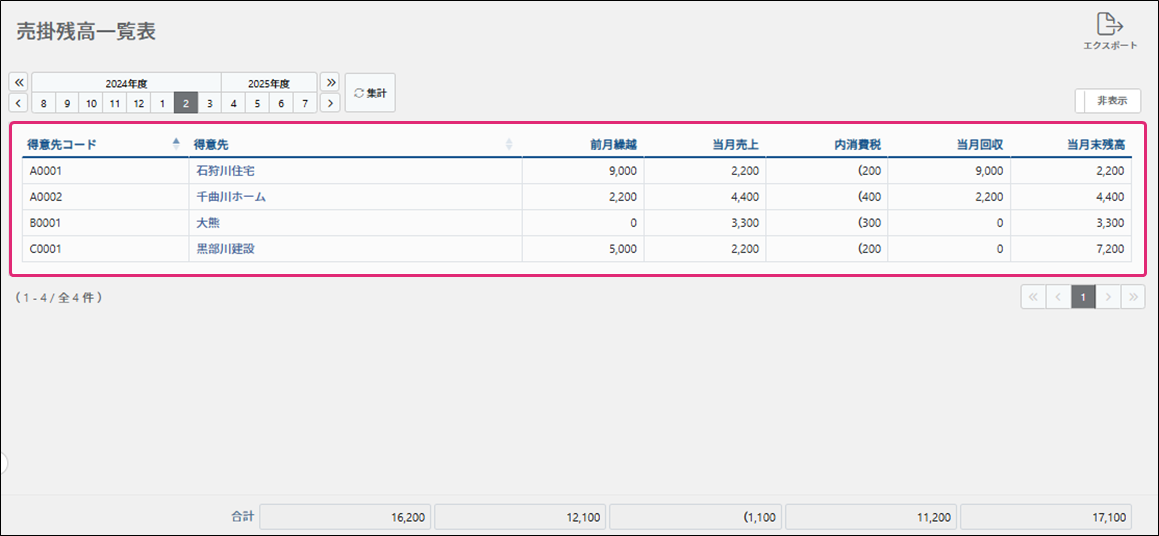
Task: Click the Export (エクスポート) icon
Action: pos(1109,26)
